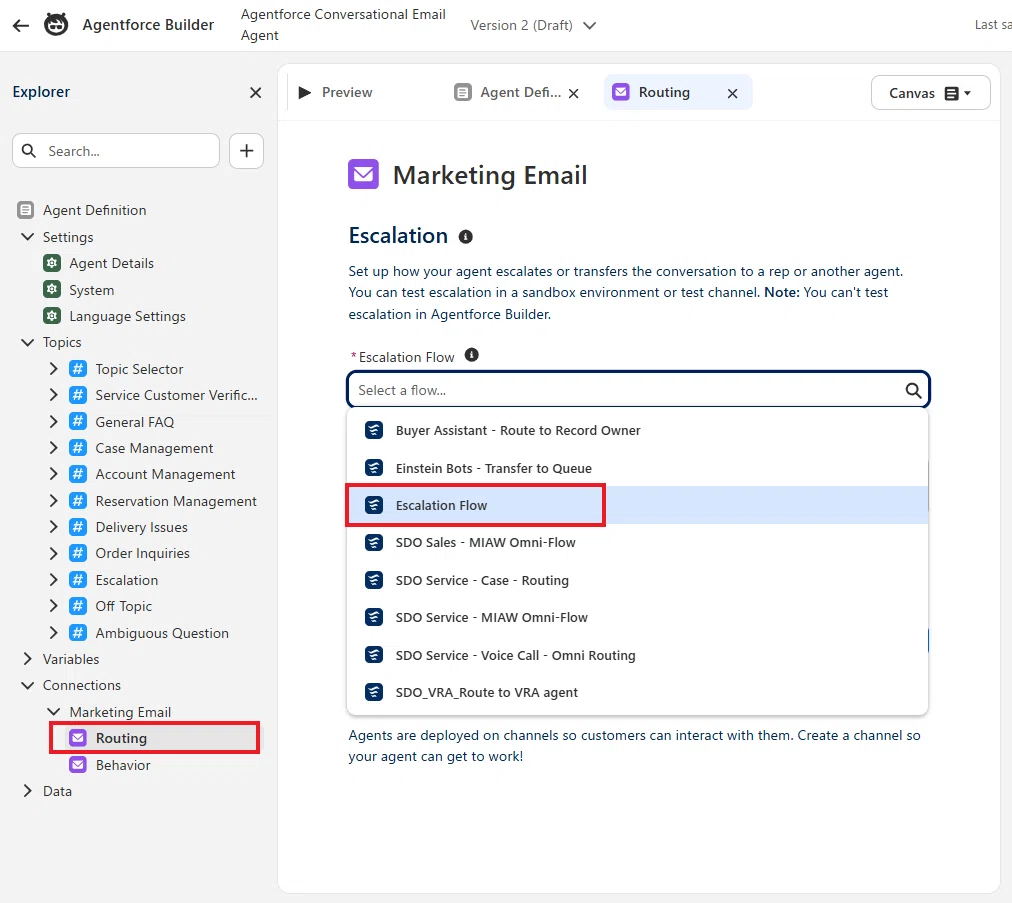Choose SDO Service - Case - Routing
The height and width of the screenshot is (903, 1012).
pyautogui.click(x=637, y=580)
